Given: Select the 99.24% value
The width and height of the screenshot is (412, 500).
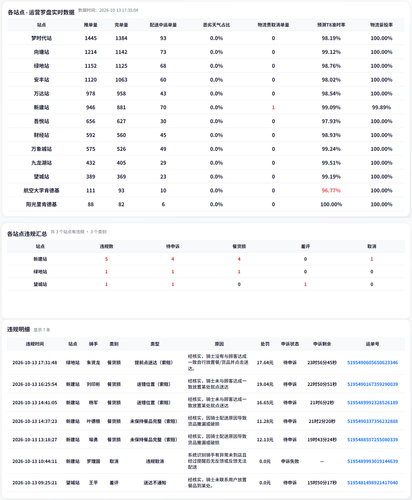Looking at the screenshot, I should 331,149.
